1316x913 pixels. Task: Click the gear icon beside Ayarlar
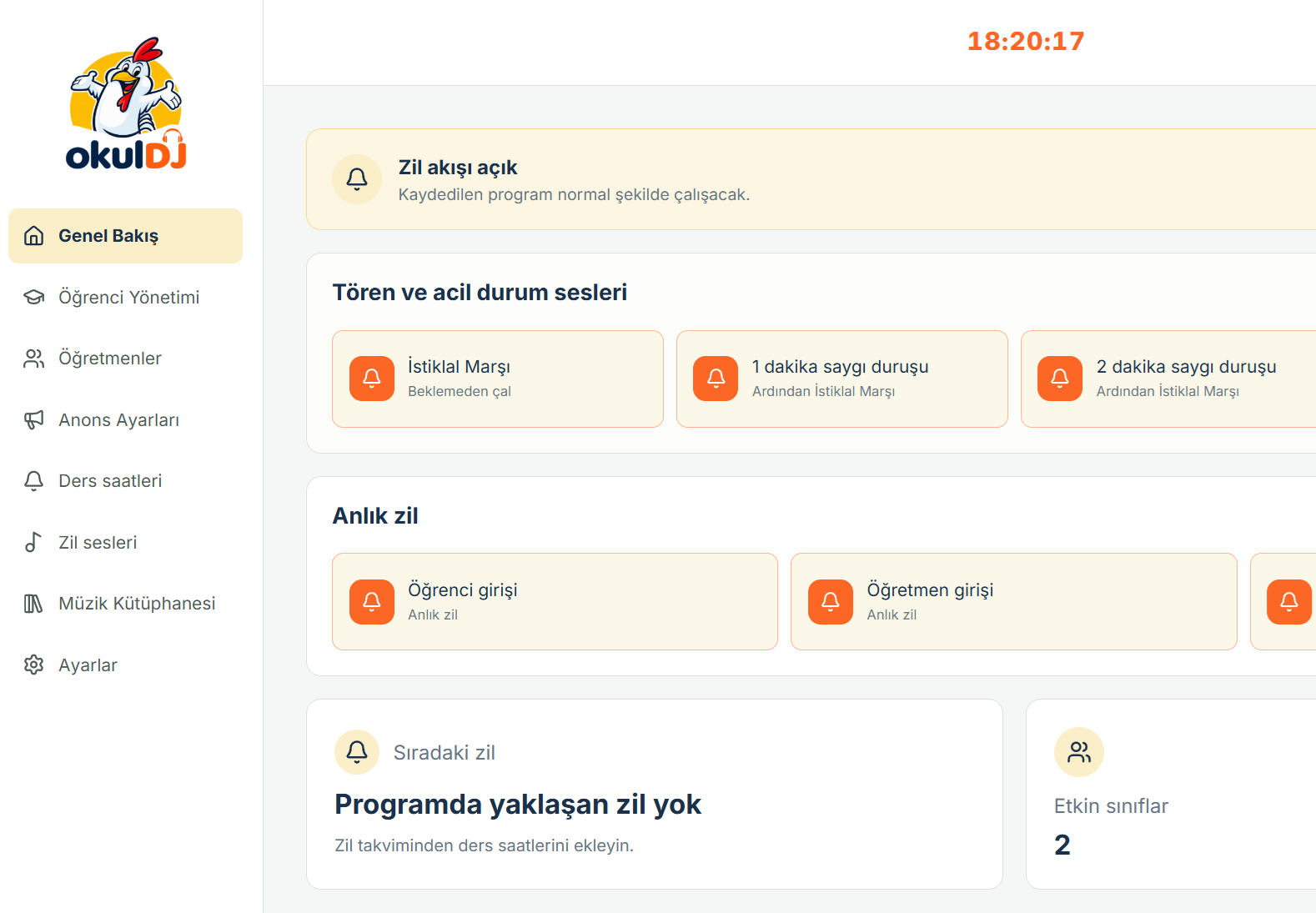(x=33, y=665)
